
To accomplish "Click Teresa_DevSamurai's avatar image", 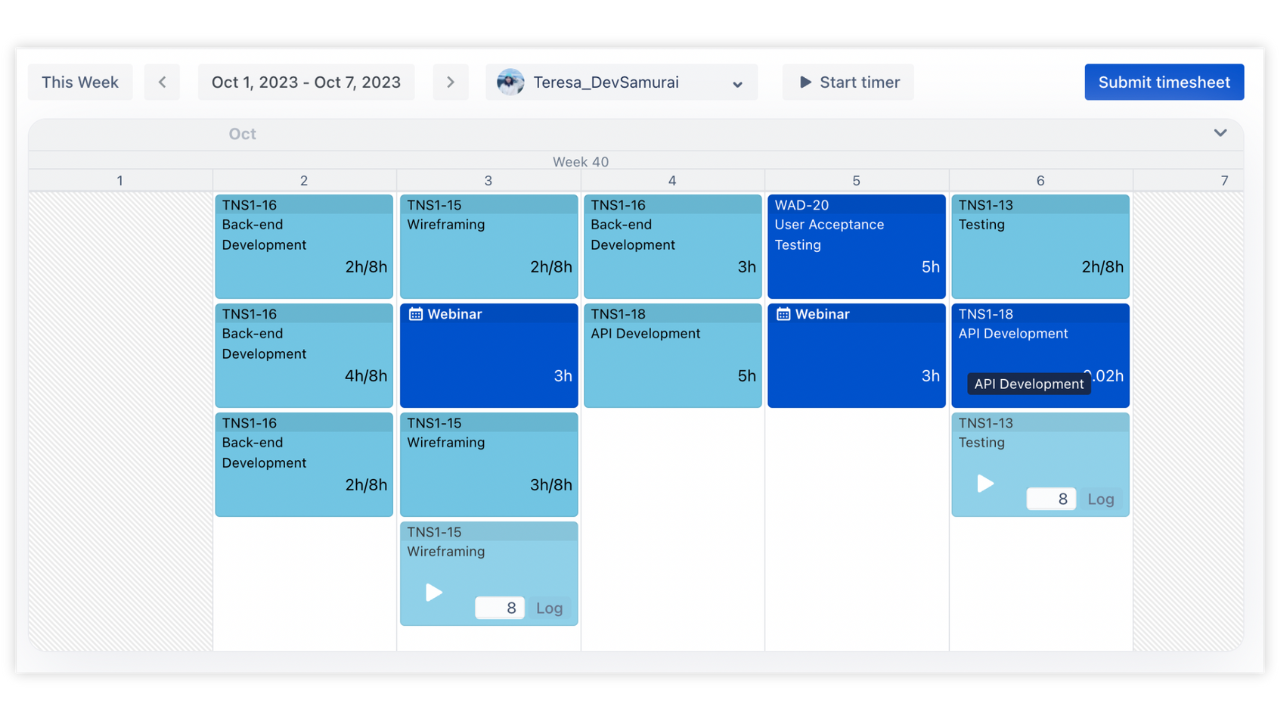I will tap(511, 82).
